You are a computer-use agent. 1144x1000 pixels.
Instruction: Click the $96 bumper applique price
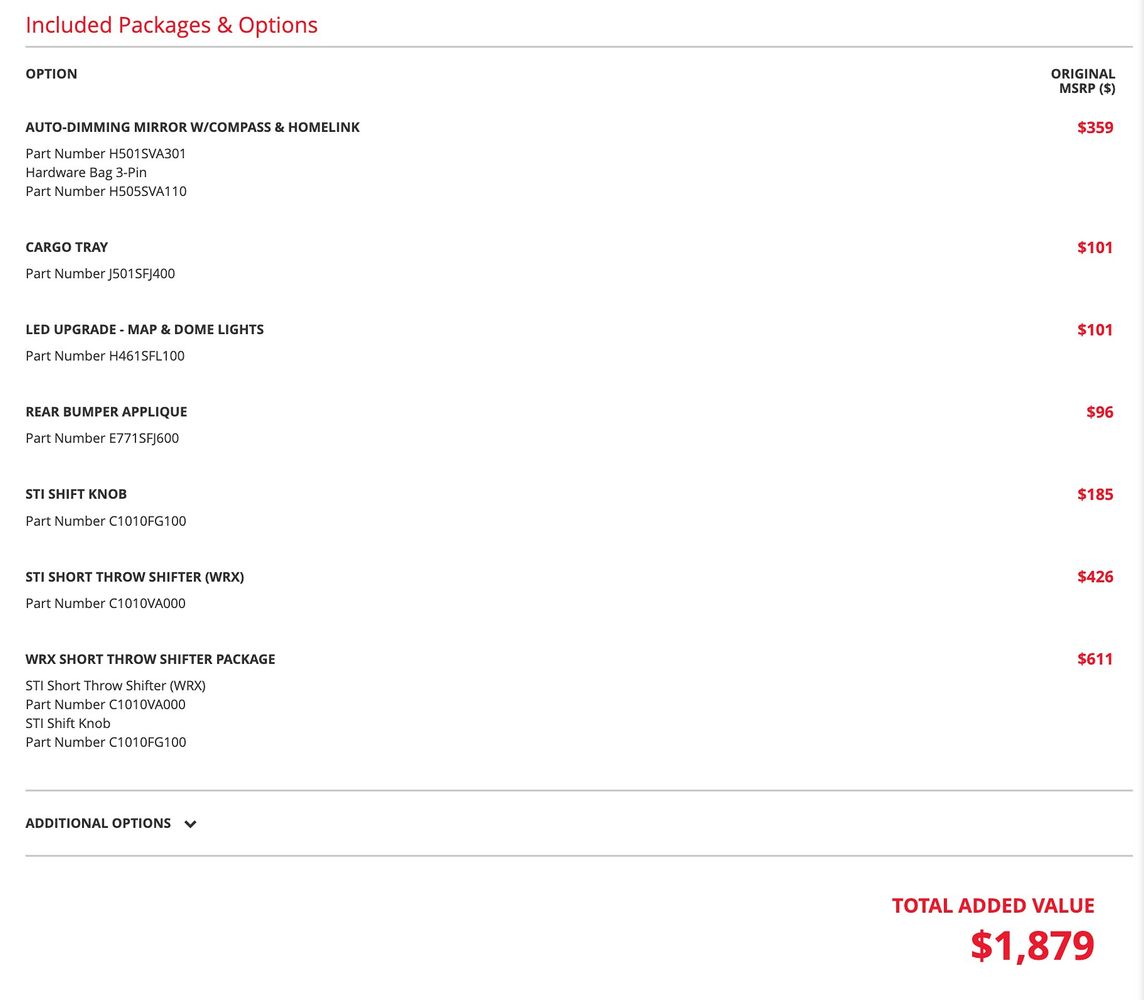(x=1099, y=412)
